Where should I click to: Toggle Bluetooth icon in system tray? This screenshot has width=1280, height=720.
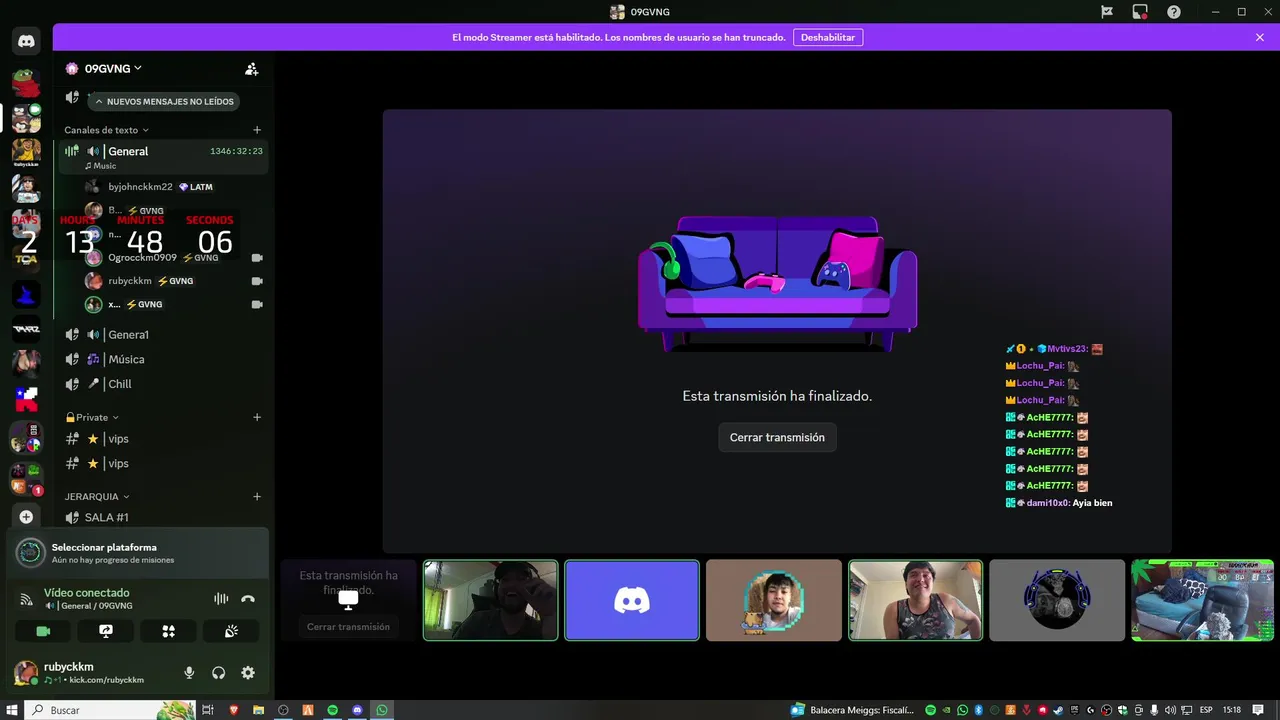coord(979,710)
